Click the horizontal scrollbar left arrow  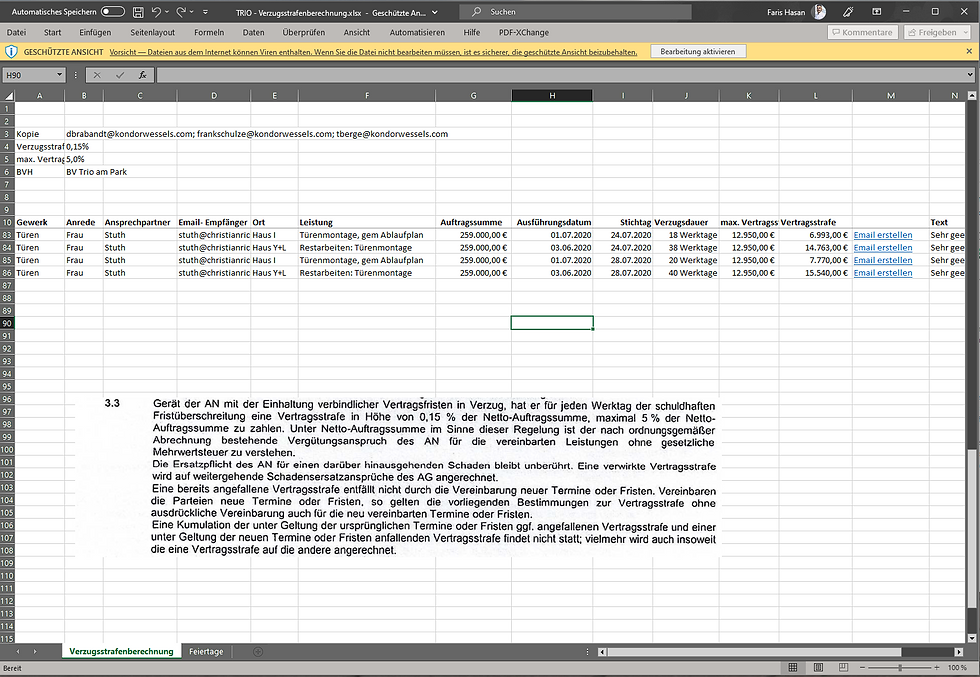click(x=602, y=651)
